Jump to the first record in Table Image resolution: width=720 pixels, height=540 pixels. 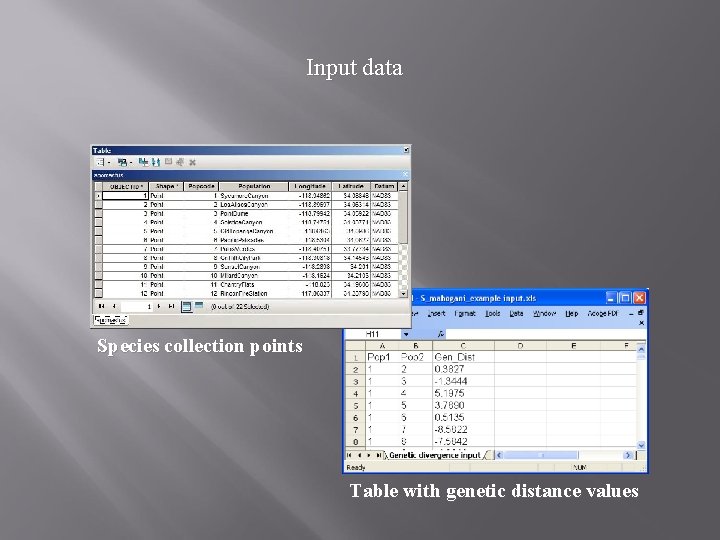101,306
